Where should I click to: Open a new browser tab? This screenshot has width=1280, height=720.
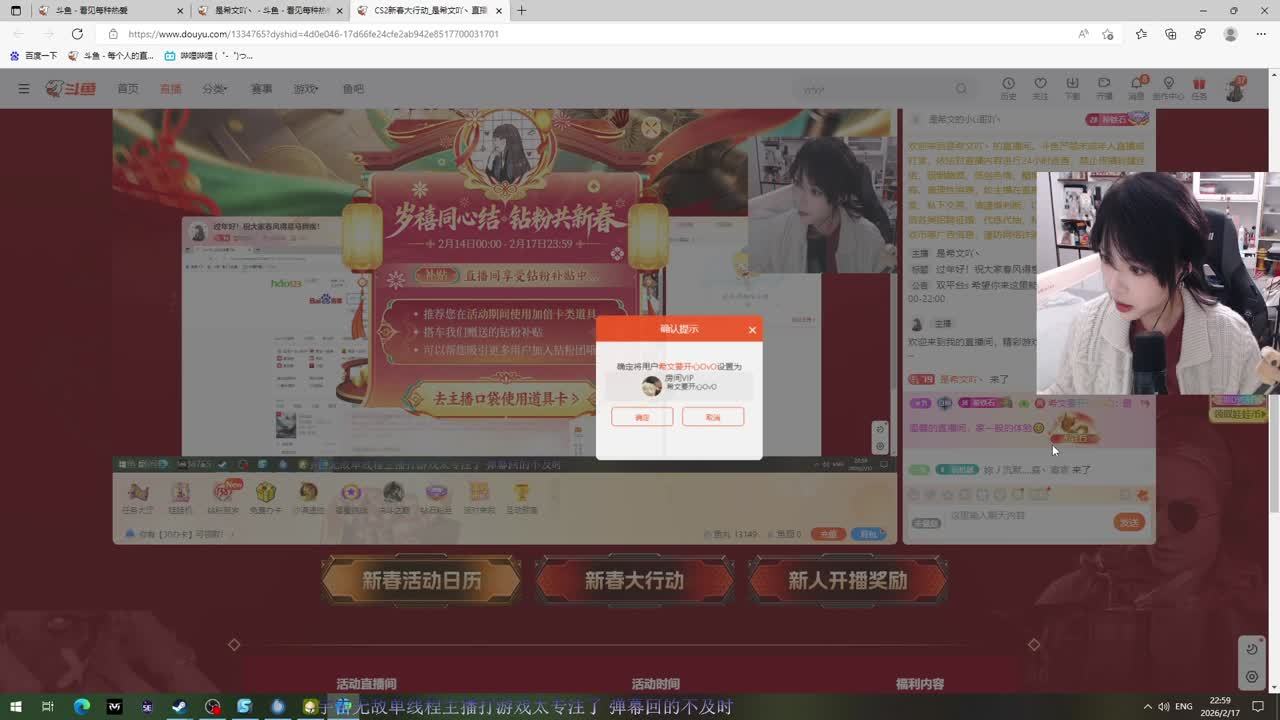pyautogui.click(x=521, y=11)
